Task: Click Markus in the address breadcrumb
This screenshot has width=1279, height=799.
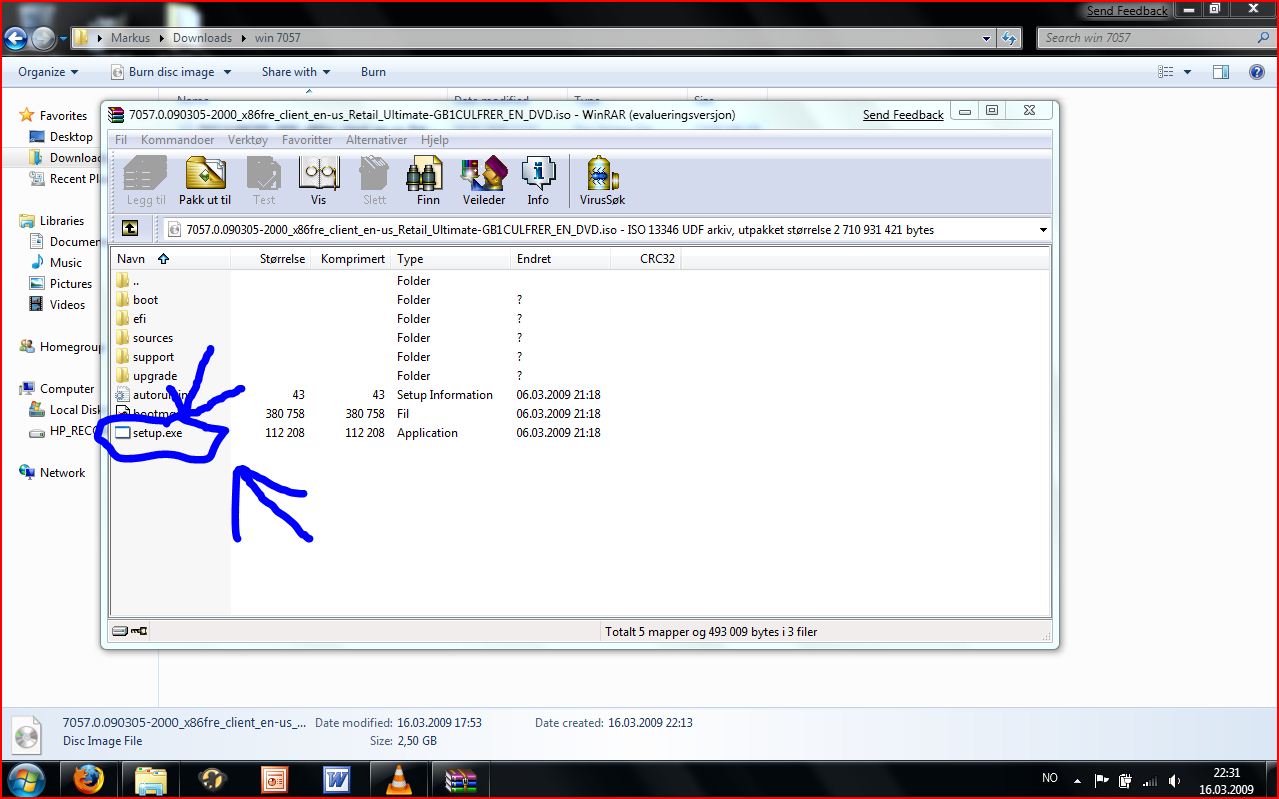Action: pyautogui.click(x=130, y=38)
